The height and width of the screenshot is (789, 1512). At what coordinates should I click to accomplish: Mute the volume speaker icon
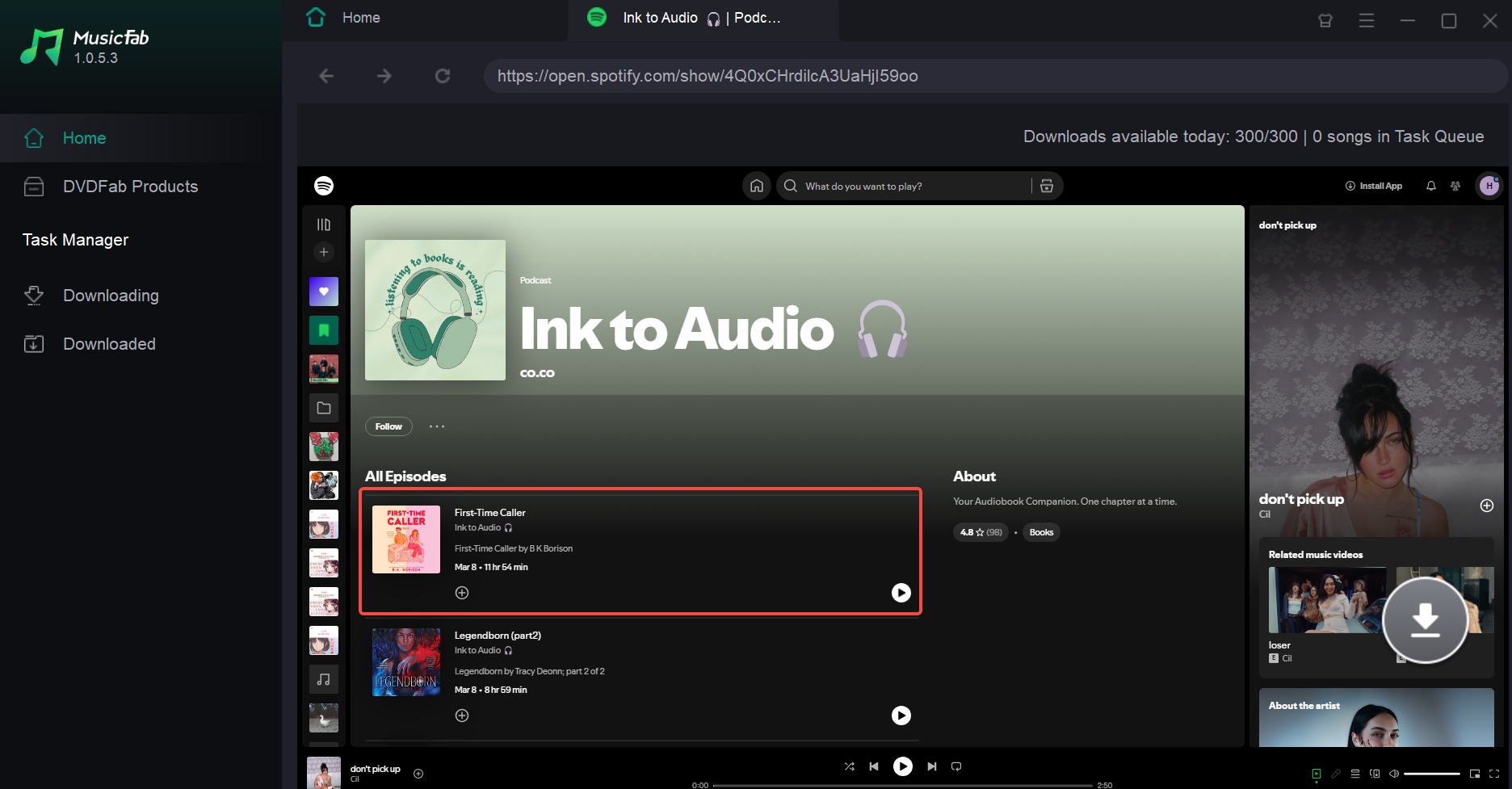pos(1393,774)
